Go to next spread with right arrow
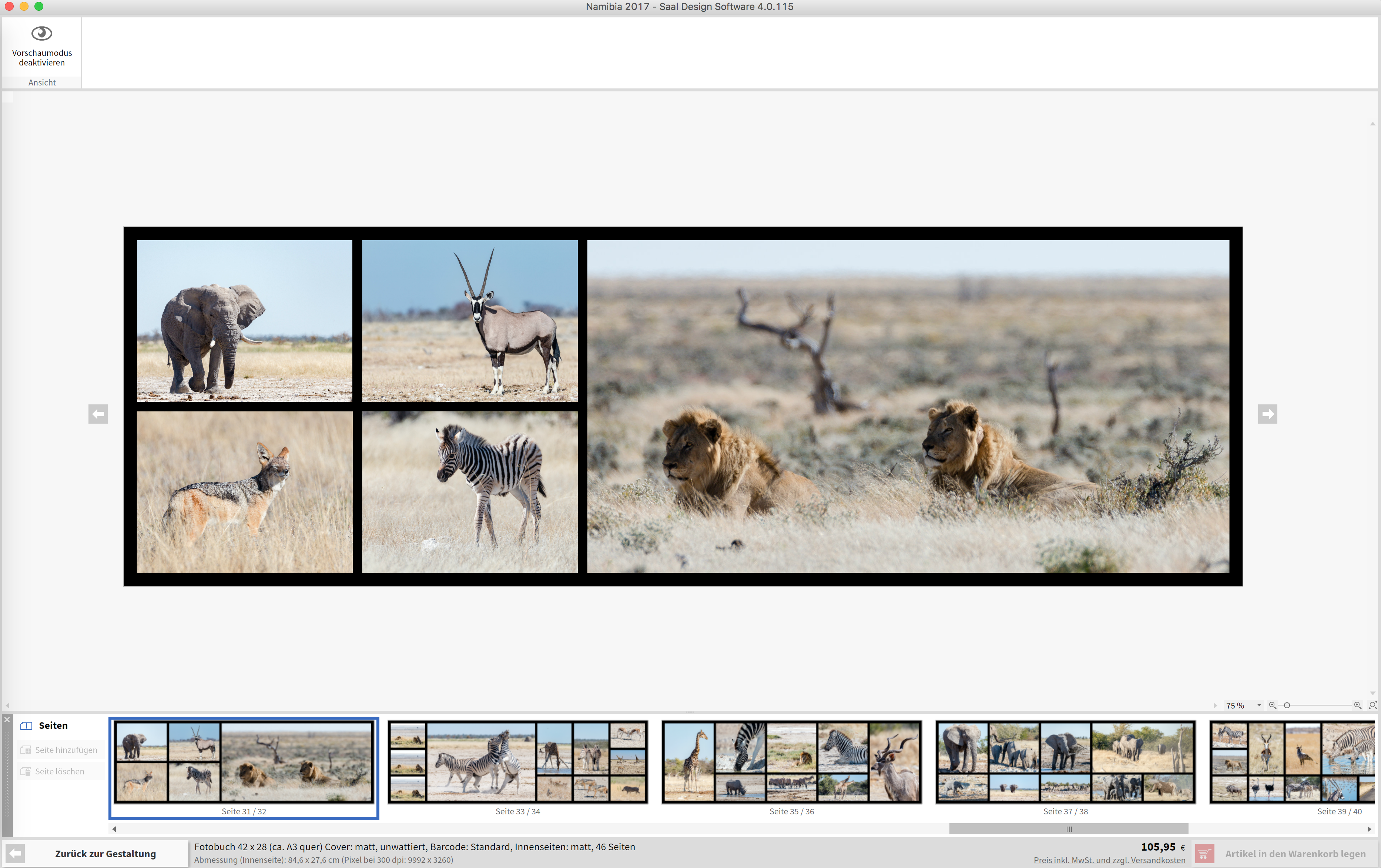Image resolution: width=1381 pixels, height=868 pixels. coord(1267,414)
